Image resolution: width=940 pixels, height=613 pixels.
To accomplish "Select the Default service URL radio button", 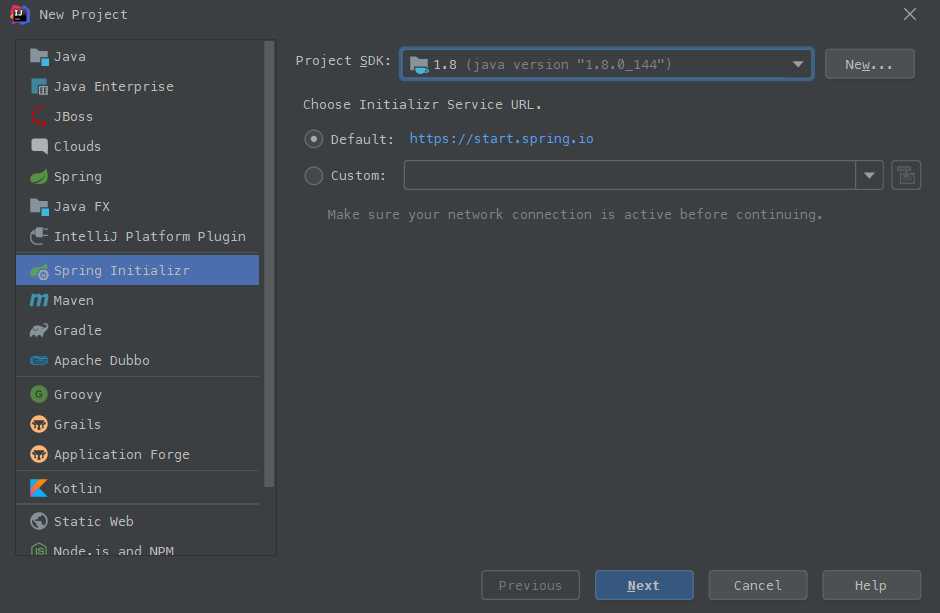I will tap(314, 139).
